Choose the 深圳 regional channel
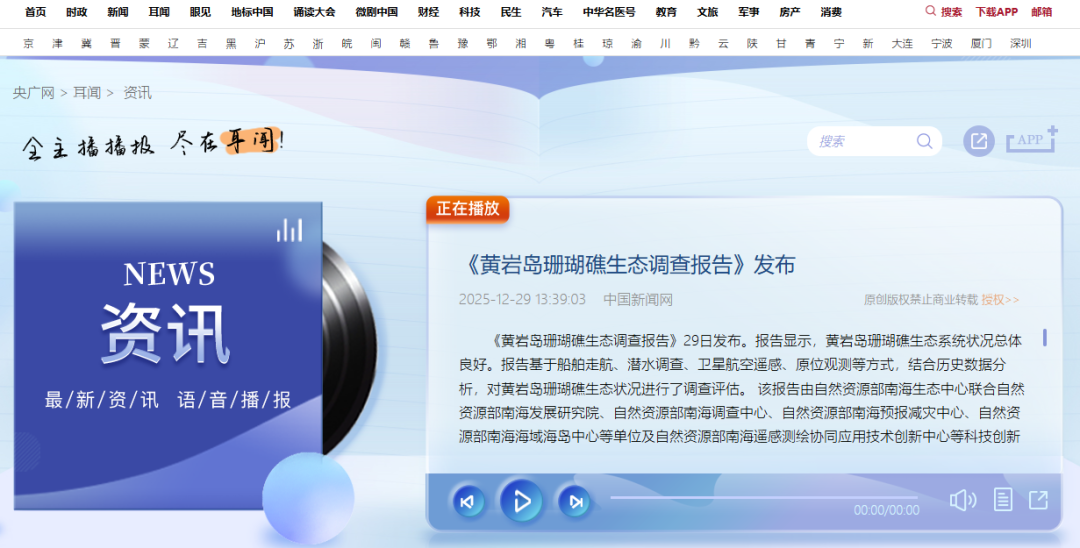 pos(1020,44)
